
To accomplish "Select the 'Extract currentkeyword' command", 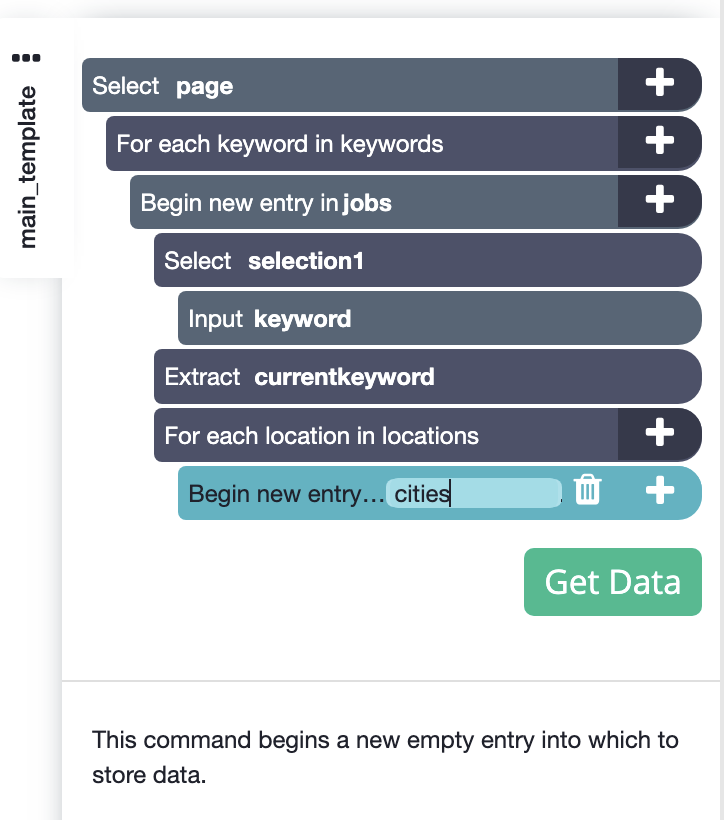I will [427, 377].
